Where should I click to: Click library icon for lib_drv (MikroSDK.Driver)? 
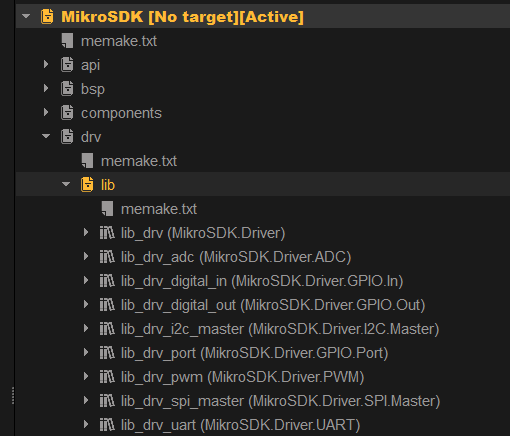pos(107,233)
